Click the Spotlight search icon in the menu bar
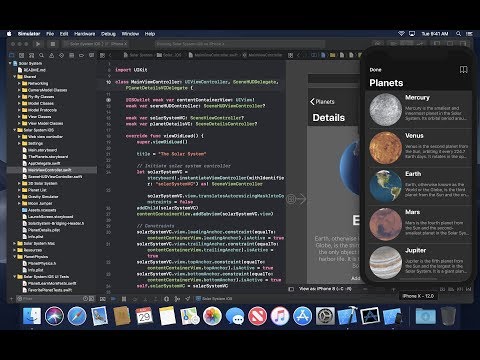This screenshot has height=360, width=480. tap(459, 34)
